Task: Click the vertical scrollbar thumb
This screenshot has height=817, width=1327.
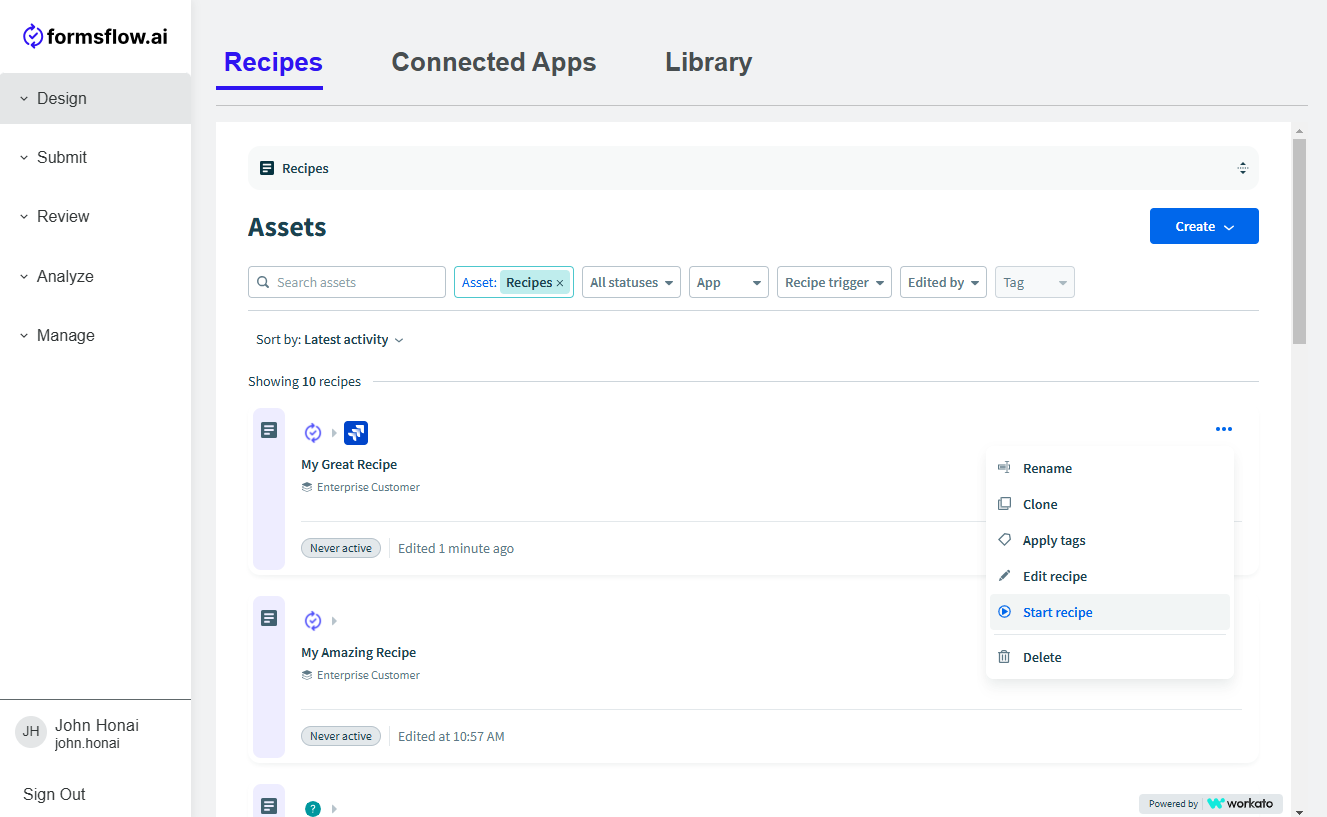Action: (1299, 240)
